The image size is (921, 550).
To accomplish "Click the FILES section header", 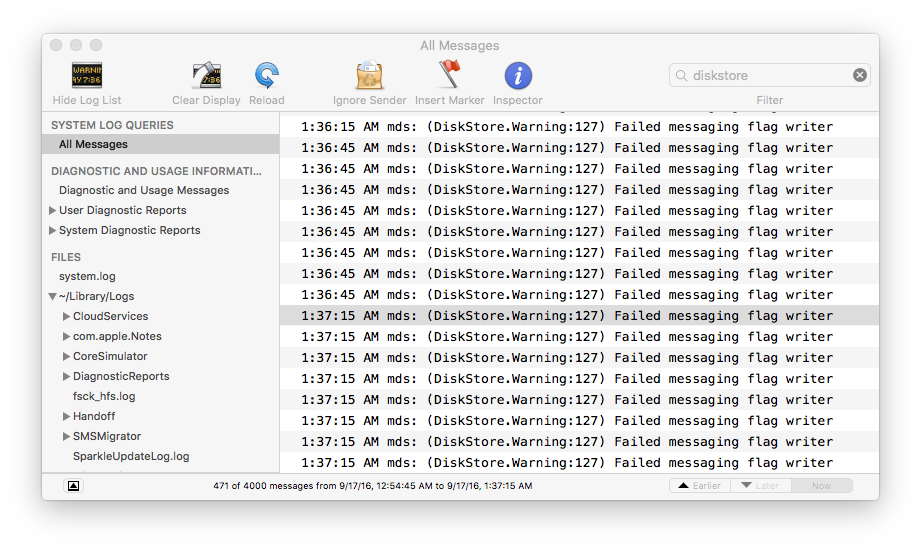I will [66, 257].
